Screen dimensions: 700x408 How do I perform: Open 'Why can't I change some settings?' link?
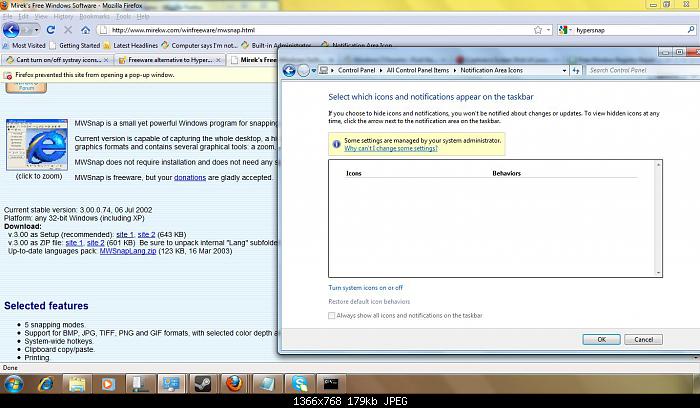(x=391, y=149)
